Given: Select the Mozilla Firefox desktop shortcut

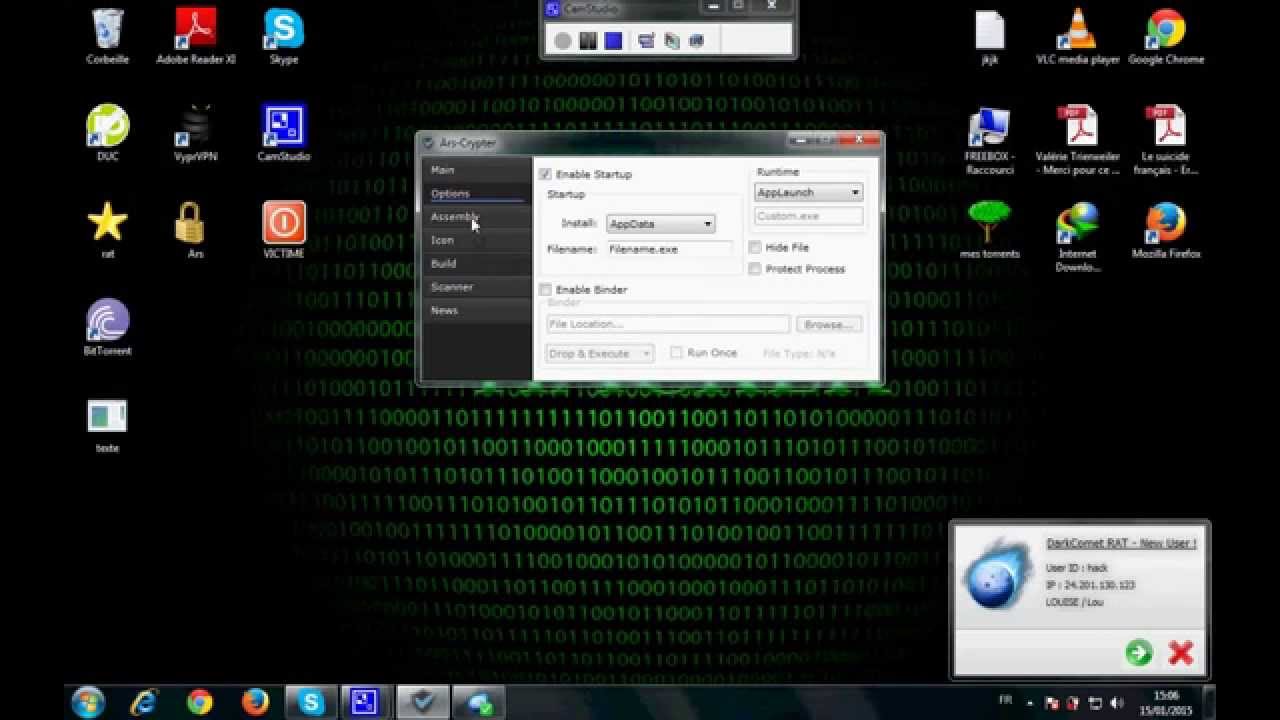Looking at the screenshot, I should [x=1166, y=231].
